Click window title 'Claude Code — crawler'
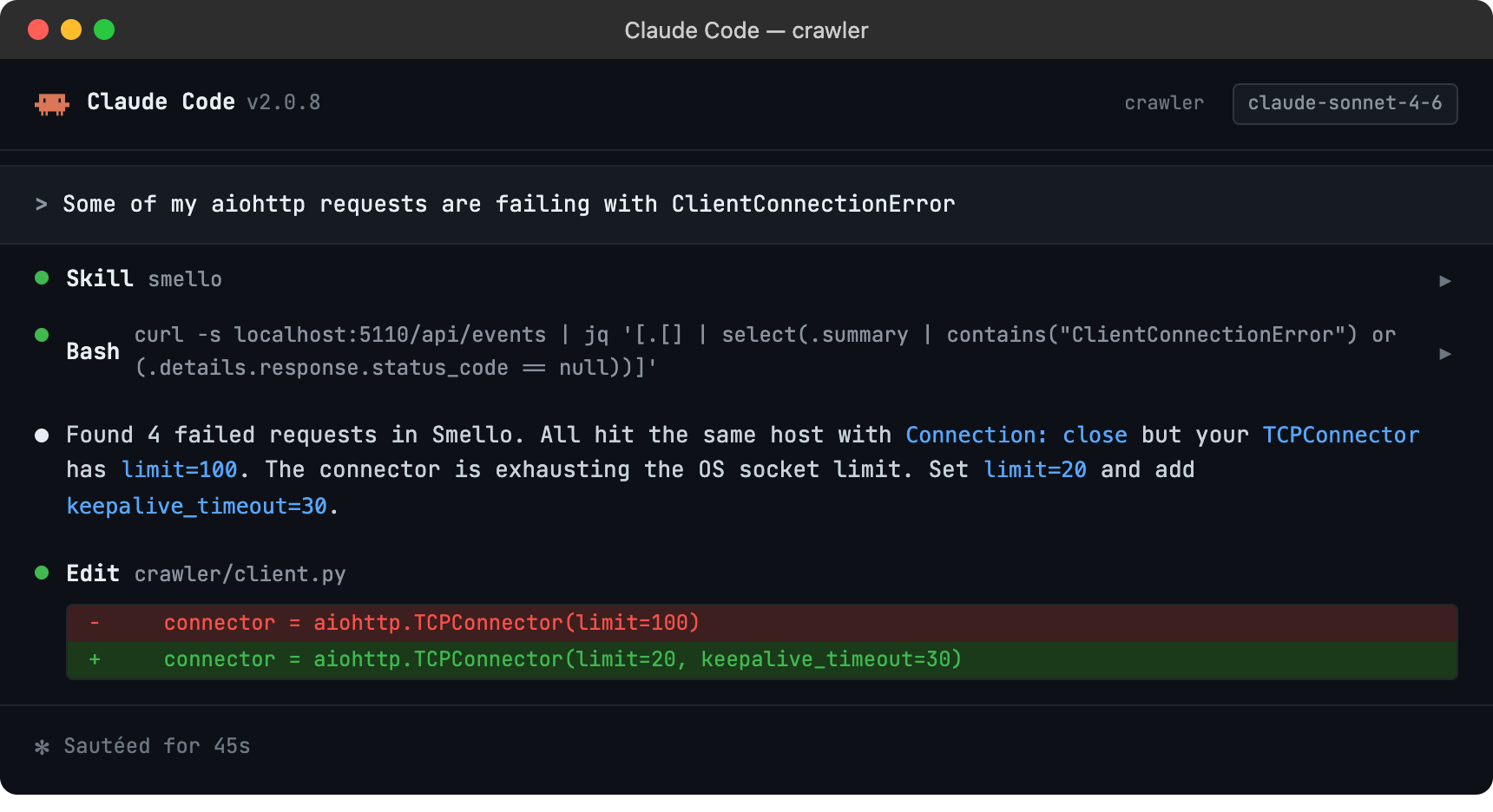This screenshot has height=812, width=1493. (x=746, y=30)
